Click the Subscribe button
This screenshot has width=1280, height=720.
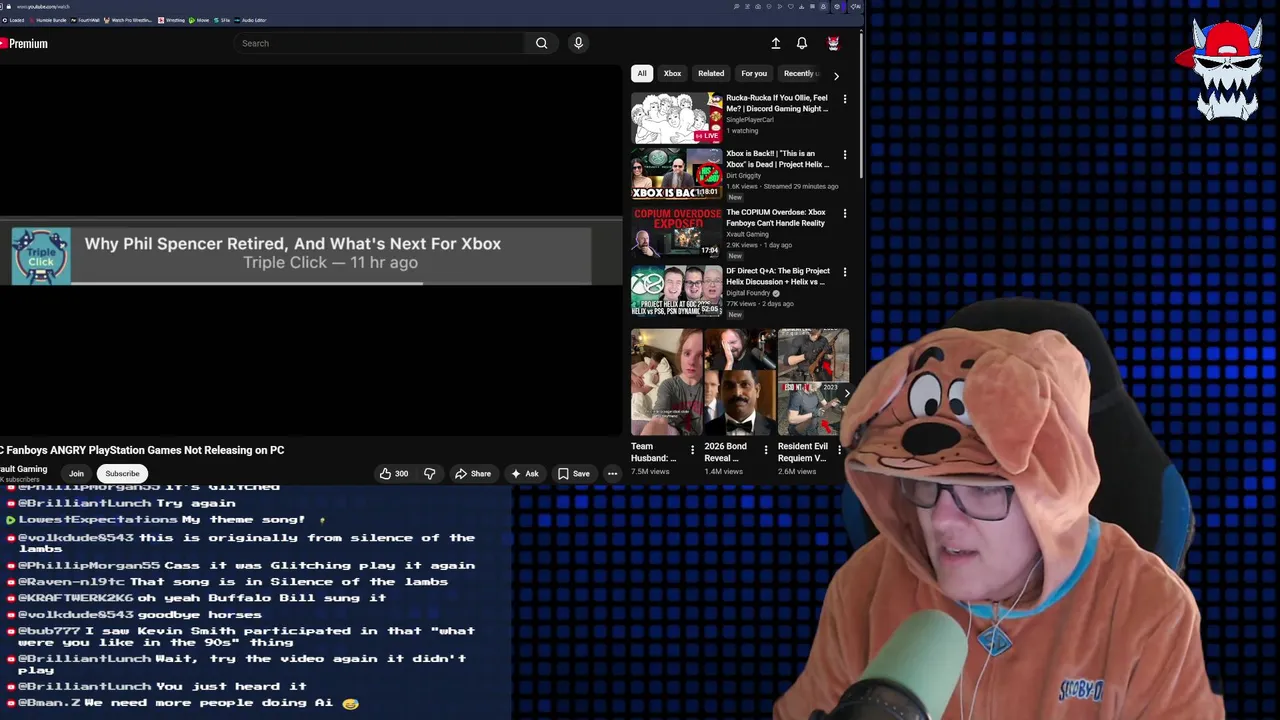(122, 473)
